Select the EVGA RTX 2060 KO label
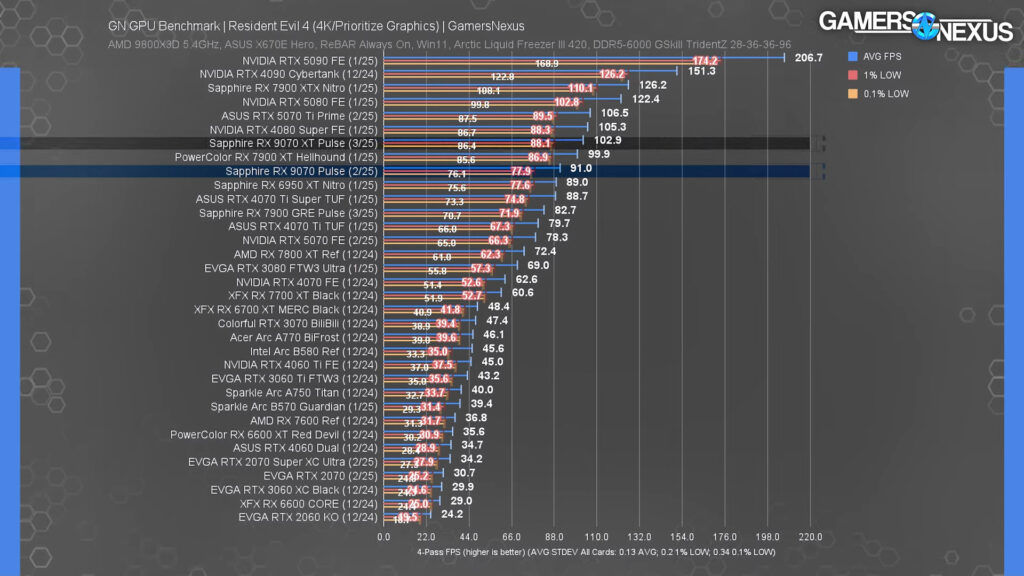Viewport: 1024px width, 576px height. click(x=308, y=518)
